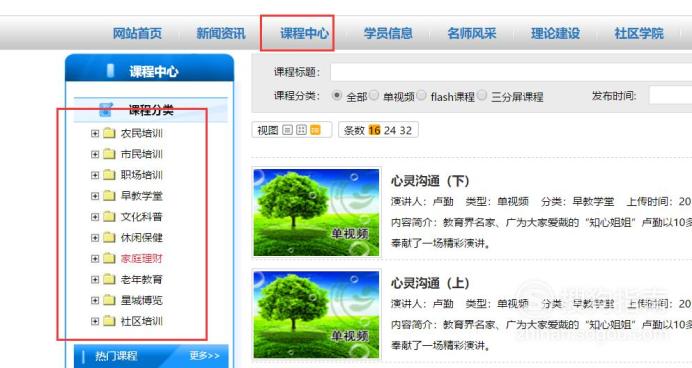Click the 星城博览 folder icon

click(x=109, y=300)
